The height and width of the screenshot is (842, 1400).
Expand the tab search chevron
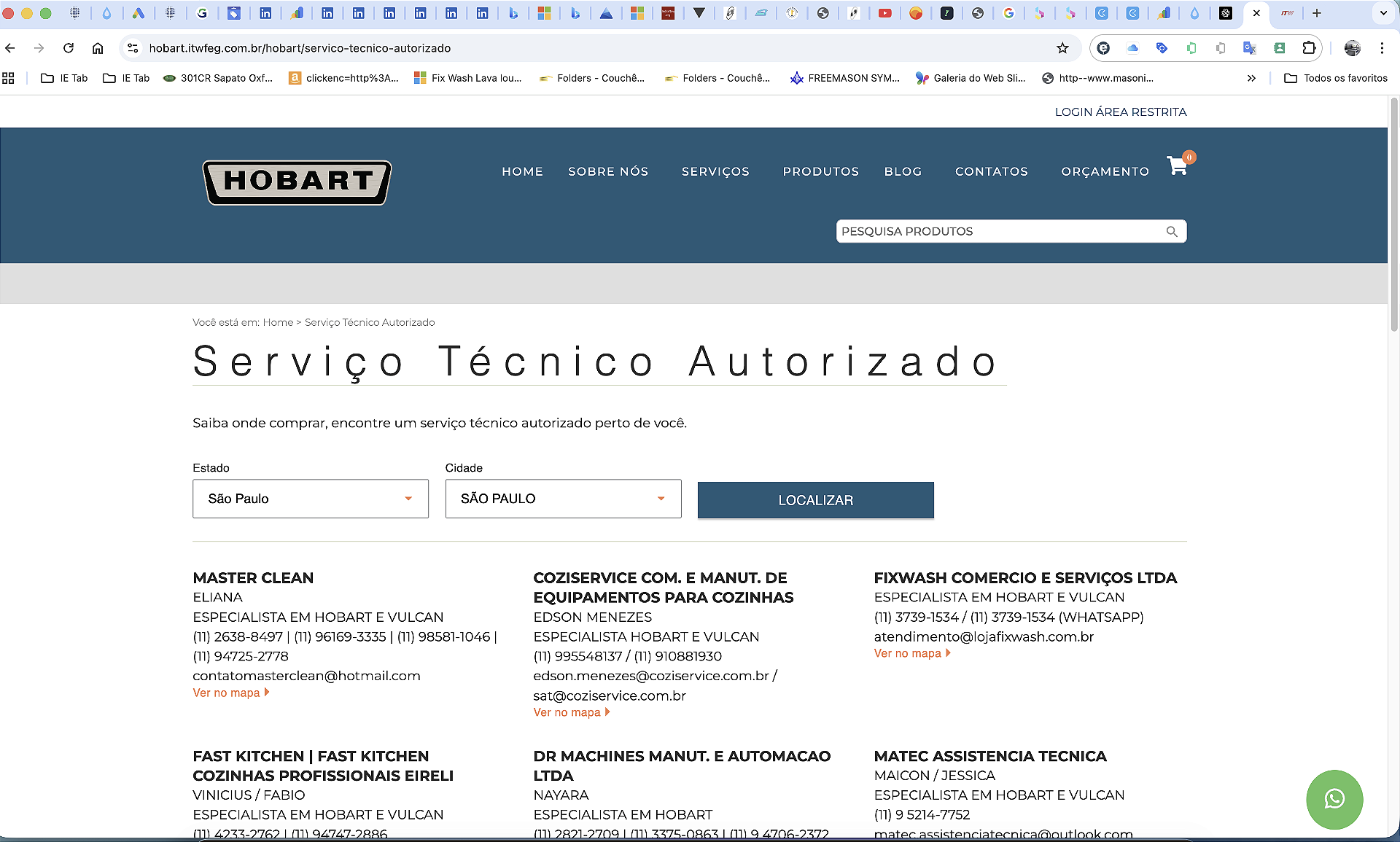pyautogui.click(x=1383, y=13)
